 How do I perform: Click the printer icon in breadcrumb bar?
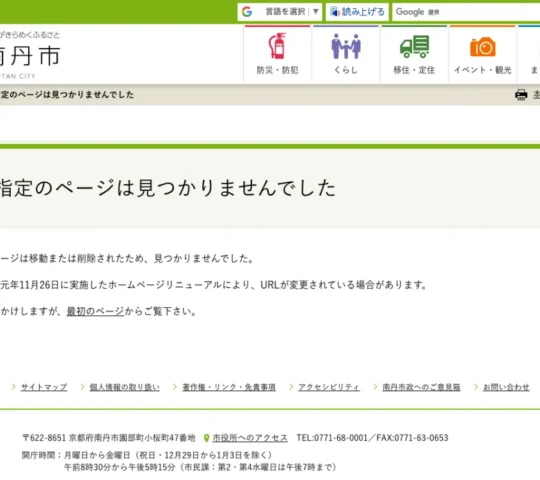521,95
